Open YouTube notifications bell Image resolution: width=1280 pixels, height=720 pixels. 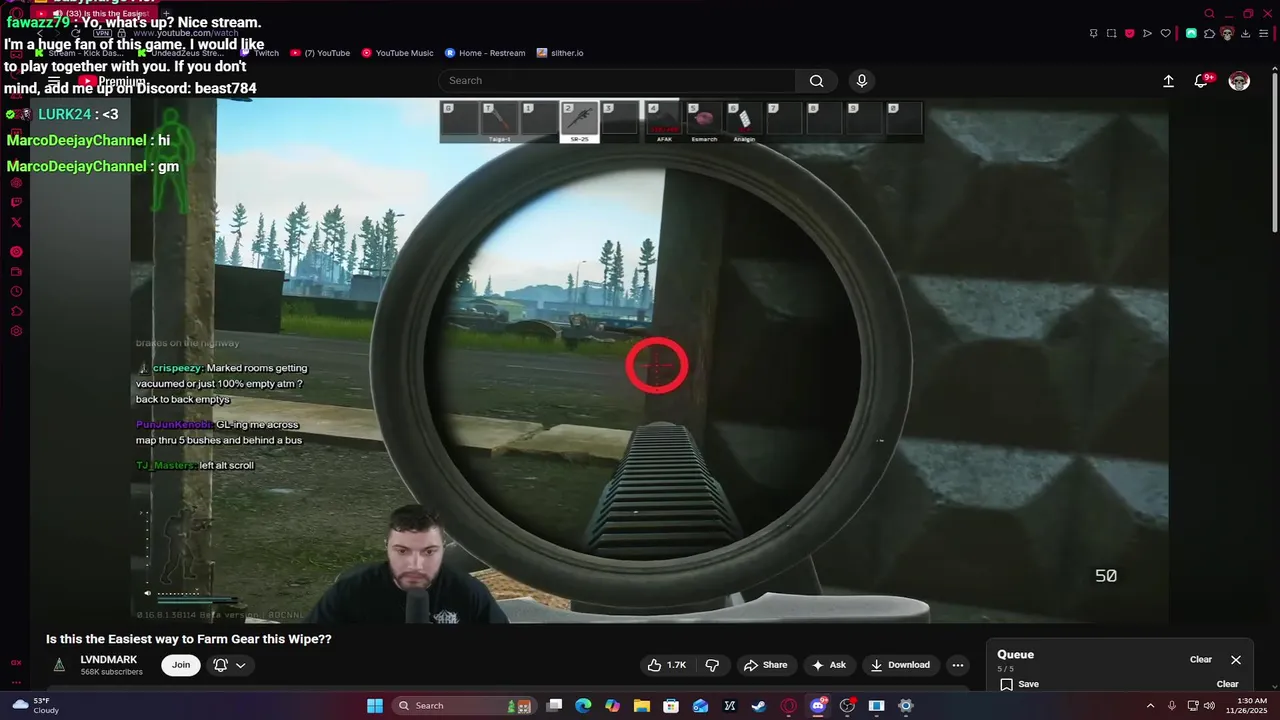pos(1202,81)
